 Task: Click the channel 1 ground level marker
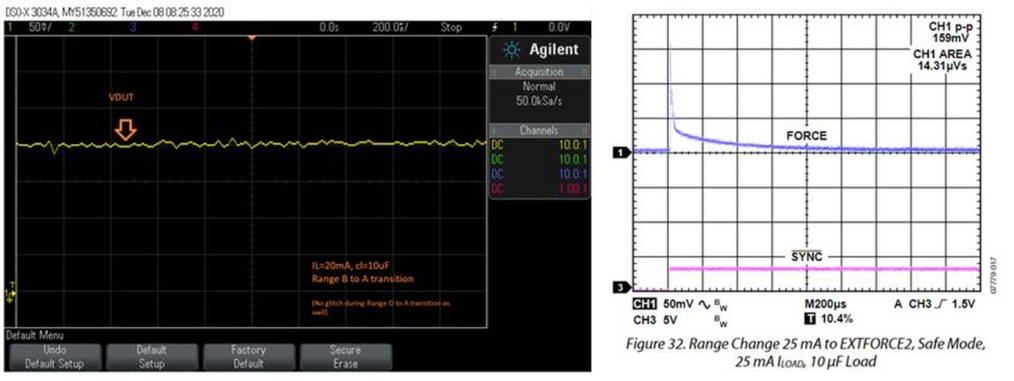11,294
